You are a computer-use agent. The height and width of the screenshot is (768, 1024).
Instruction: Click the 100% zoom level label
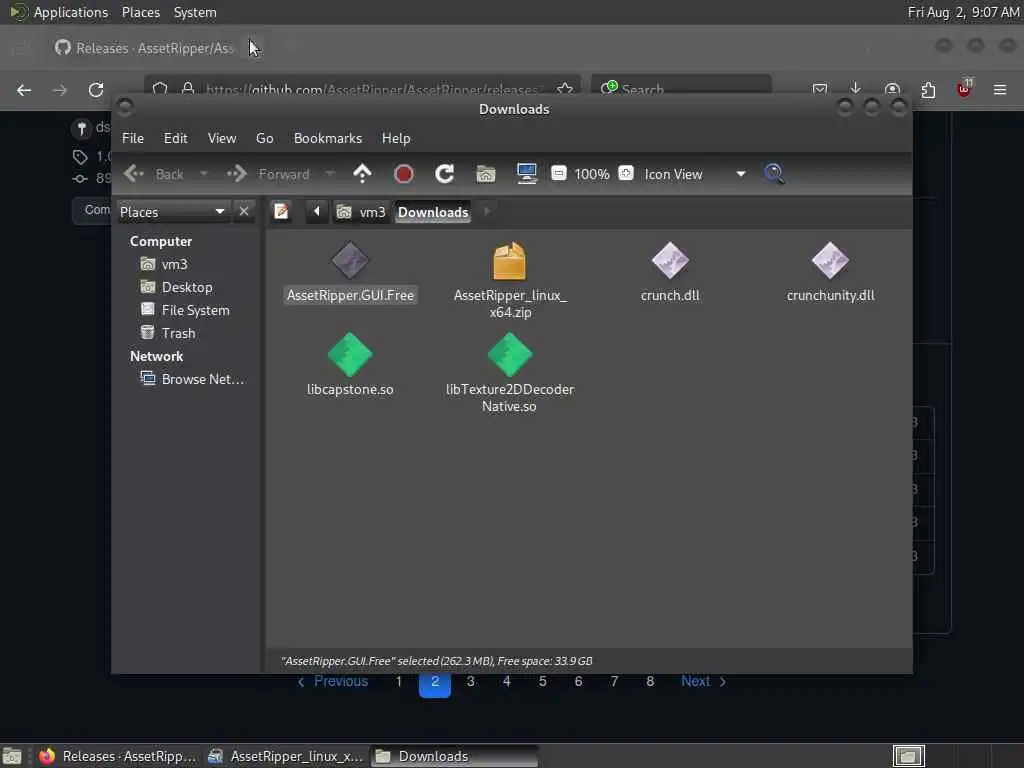click(x=592, y=174)
